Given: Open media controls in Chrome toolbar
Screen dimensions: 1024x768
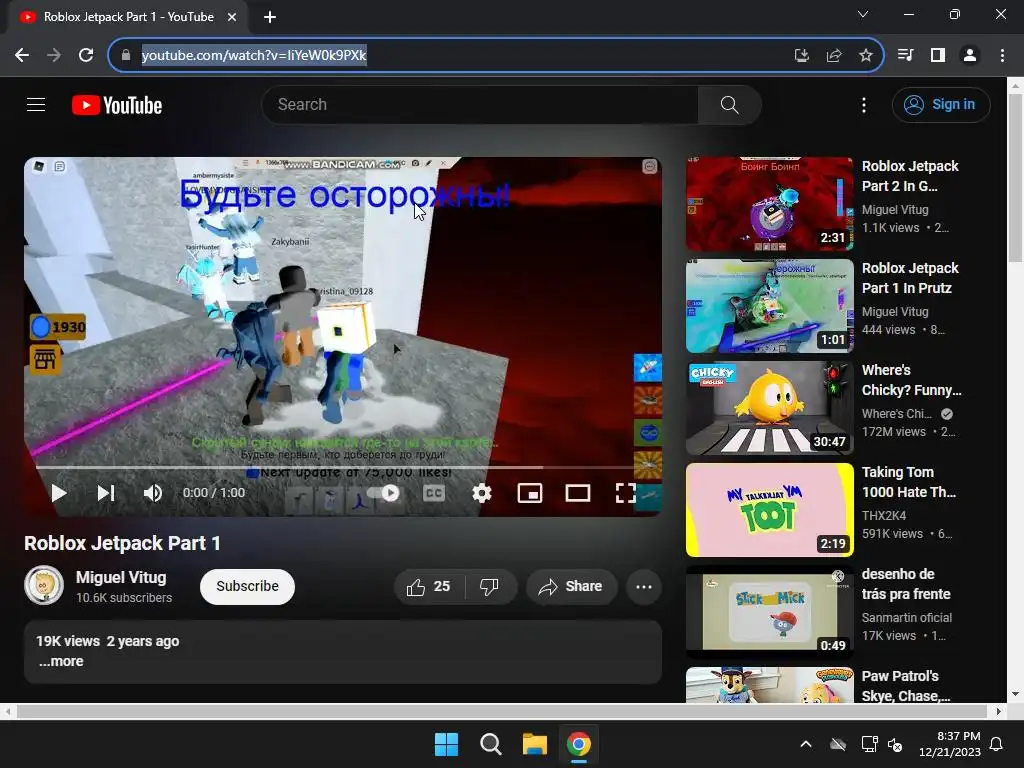Looking at the screenshot, I should (x=905, y=55).
